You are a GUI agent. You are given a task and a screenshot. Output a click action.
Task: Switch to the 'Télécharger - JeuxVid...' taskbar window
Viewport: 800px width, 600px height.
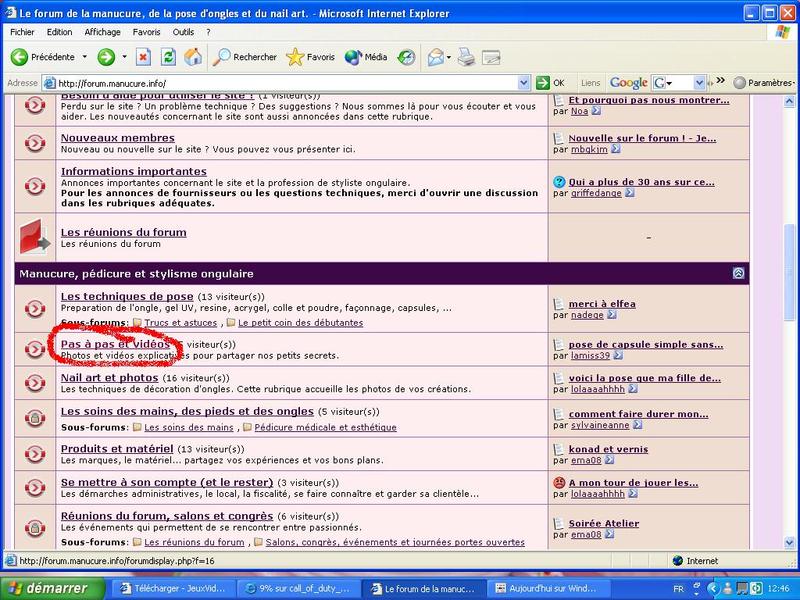[172, 588]
